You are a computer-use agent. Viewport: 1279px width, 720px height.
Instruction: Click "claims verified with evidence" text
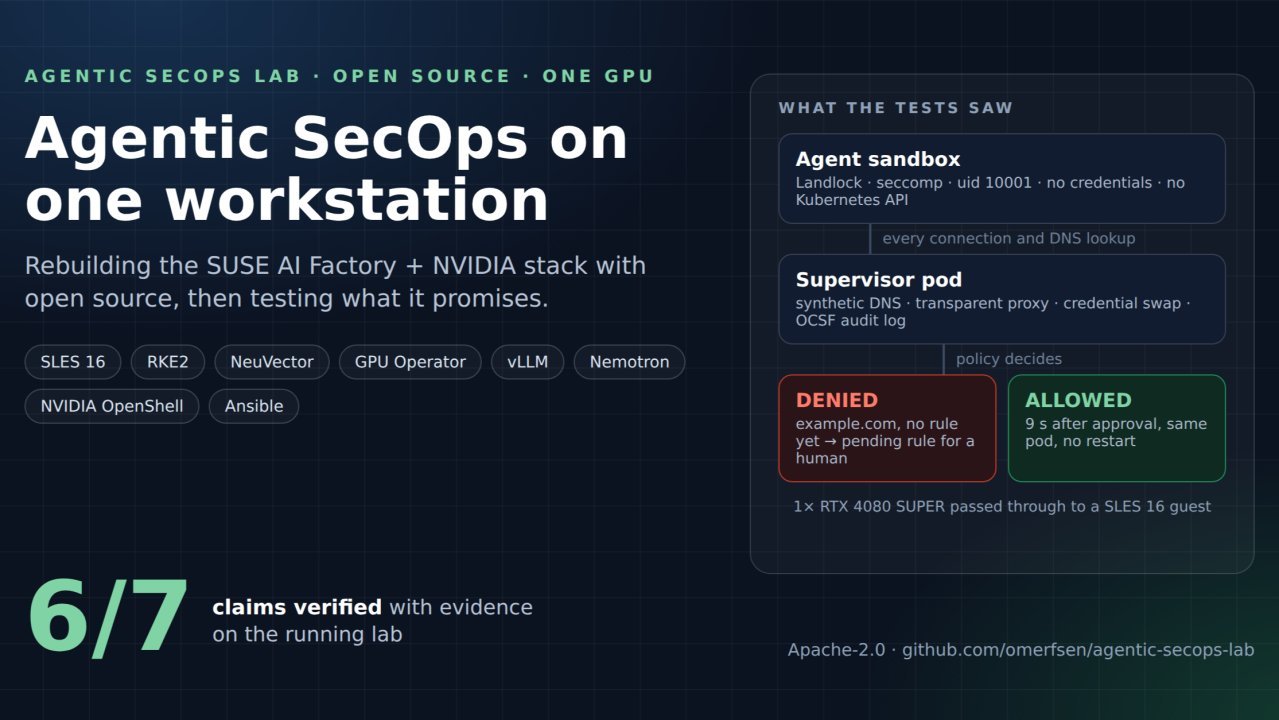click(372, 607)
